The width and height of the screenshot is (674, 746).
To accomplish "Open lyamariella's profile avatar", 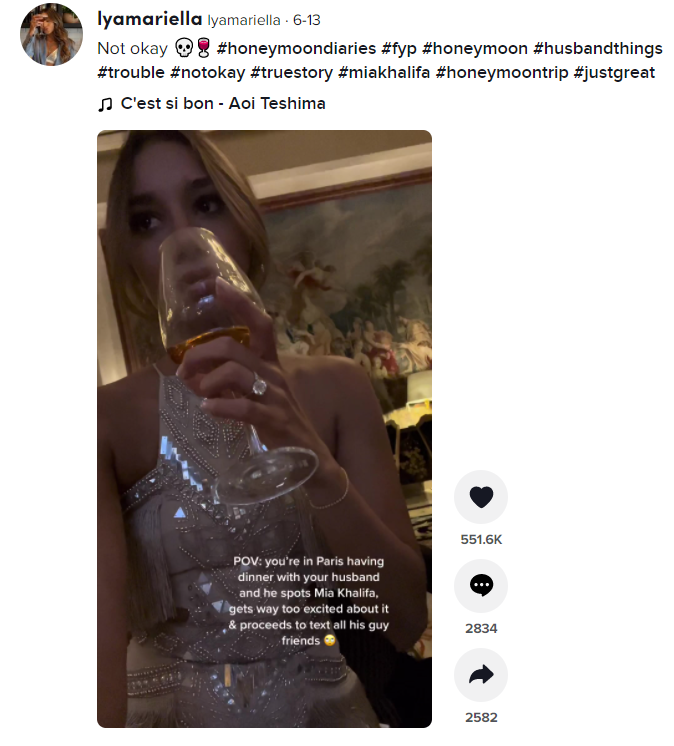I will pyautogui.click(x=51, y=34).
